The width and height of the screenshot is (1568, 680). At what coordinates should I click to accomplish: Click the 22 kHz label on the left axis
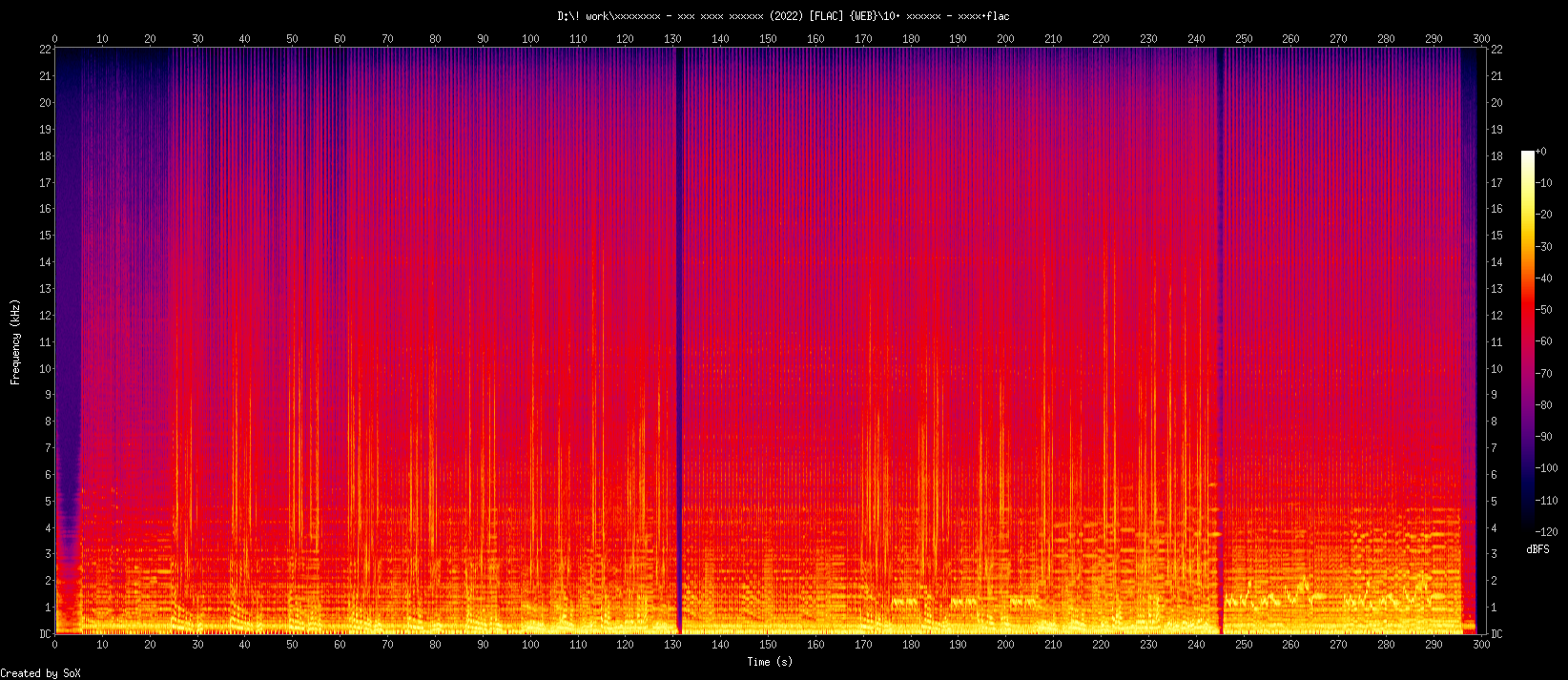pyautogui.click(x=45, y=50)
